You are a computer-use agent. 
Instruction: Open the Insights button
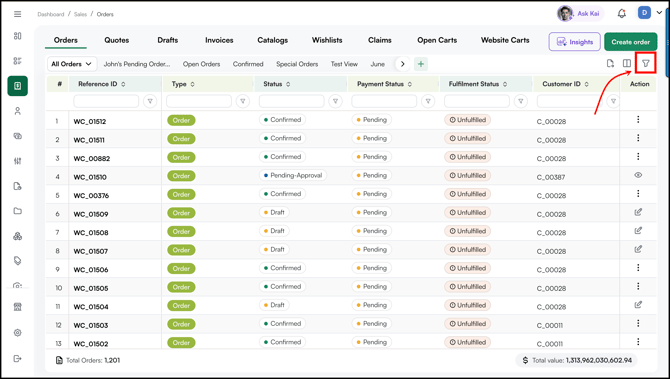point(575,42)
